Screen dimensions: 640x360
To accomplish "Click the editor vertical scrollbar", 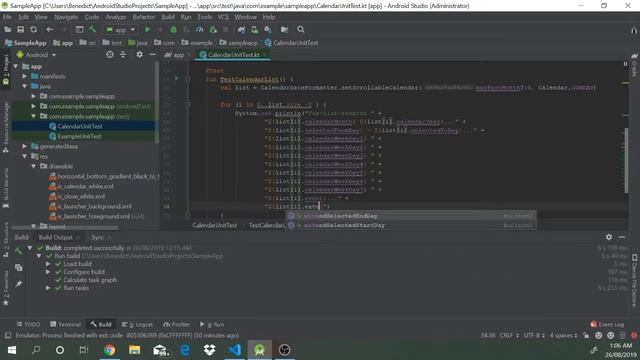I will tap(626, 160).
